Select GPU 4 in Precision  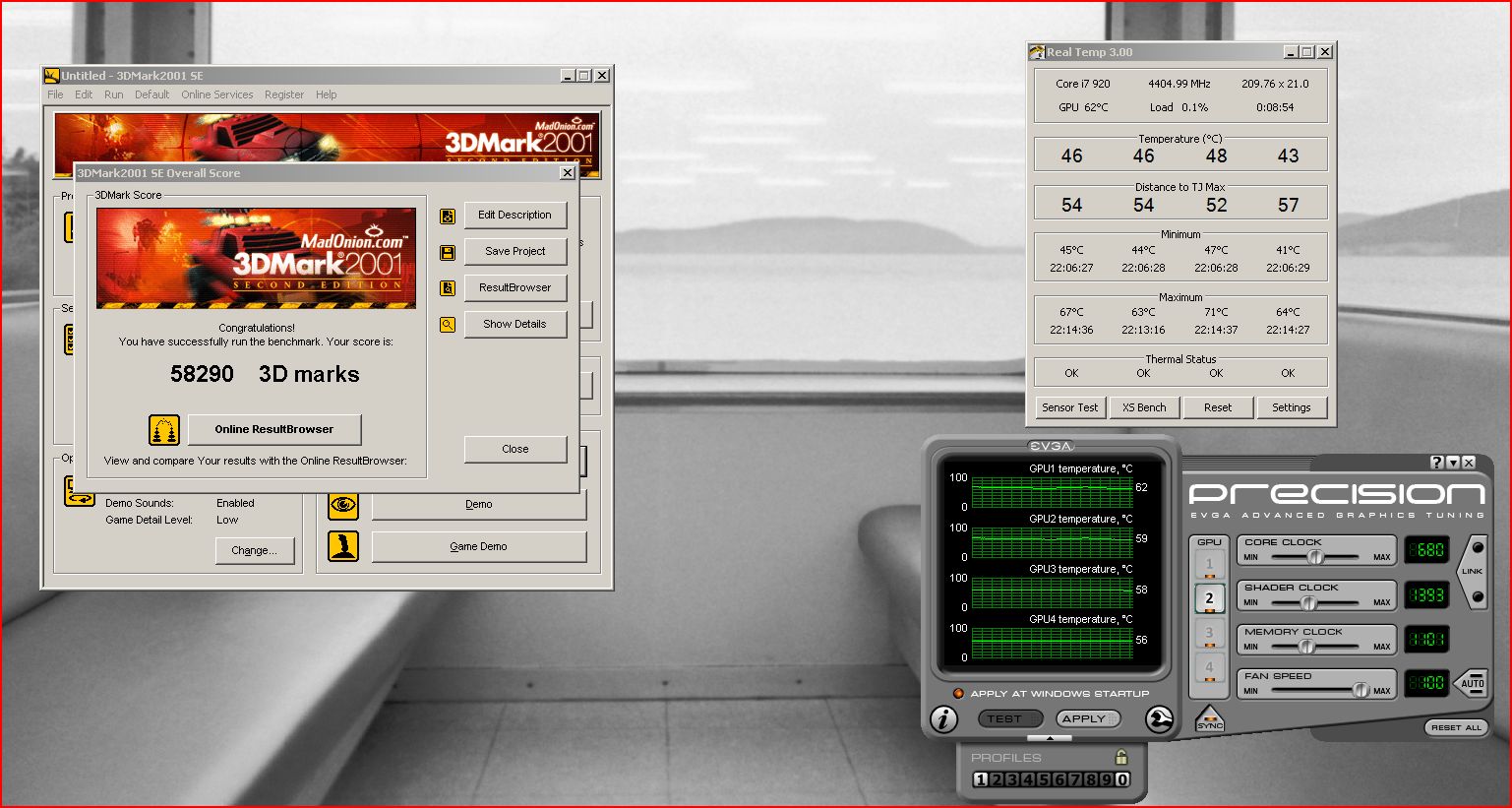click(1210, 668)
